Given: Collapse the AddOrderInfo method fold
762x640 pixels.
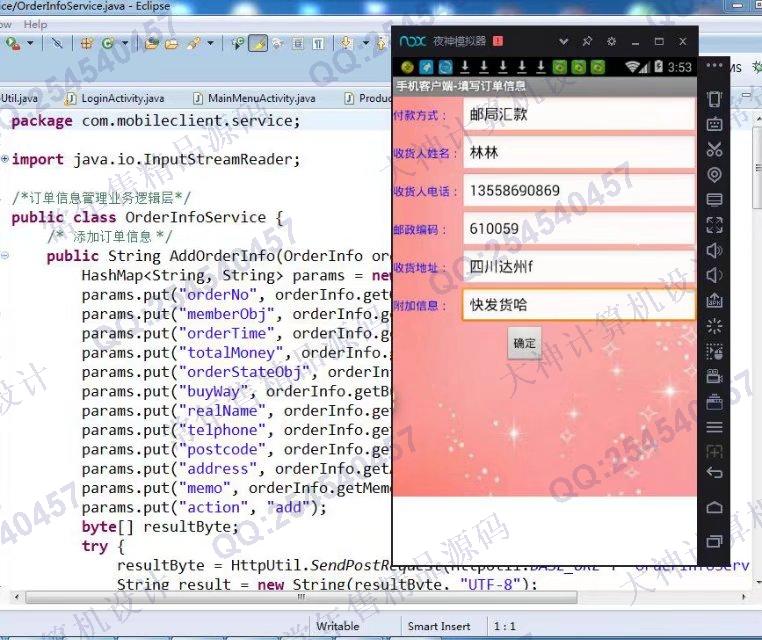Looking at the screenshot, I should click(x=5, y=255).
